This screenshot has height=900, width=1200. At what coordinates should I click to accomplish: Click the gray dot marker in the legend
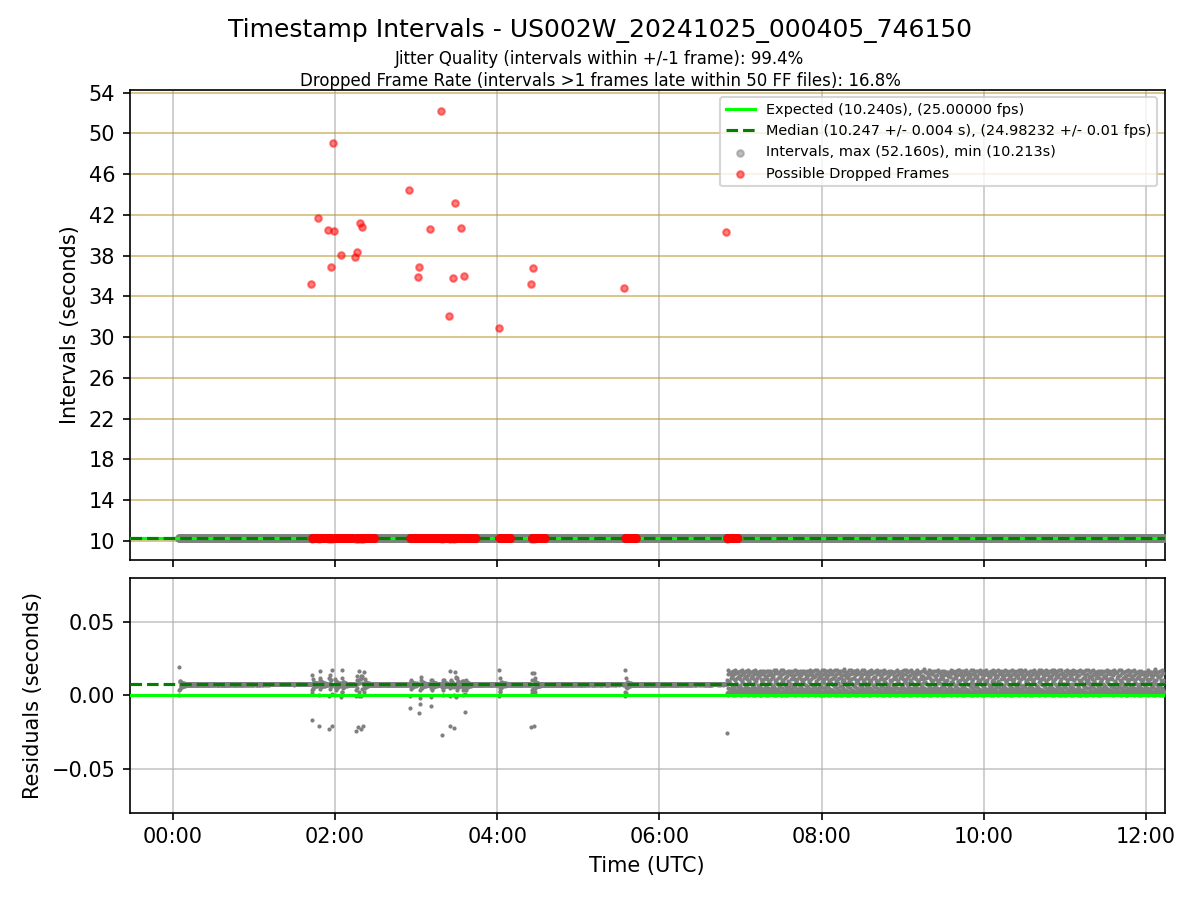coord(740,153)
